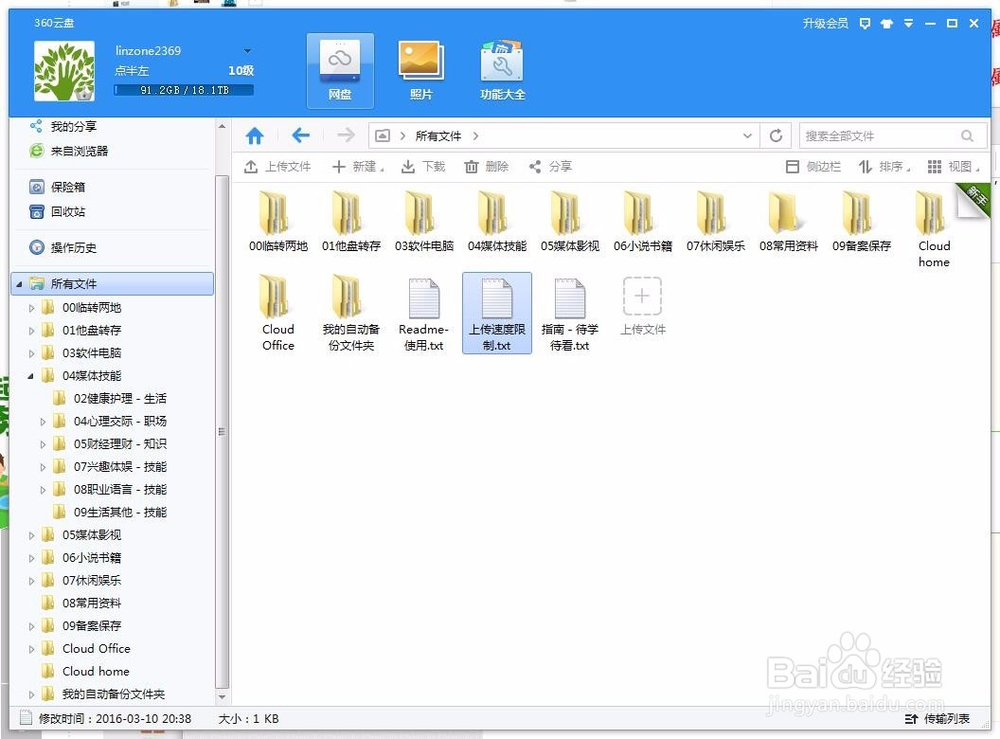Screen dimensions: 1000x739
Task: Open 回收站 recycle bin in sidebar
Action: (57, 212)
